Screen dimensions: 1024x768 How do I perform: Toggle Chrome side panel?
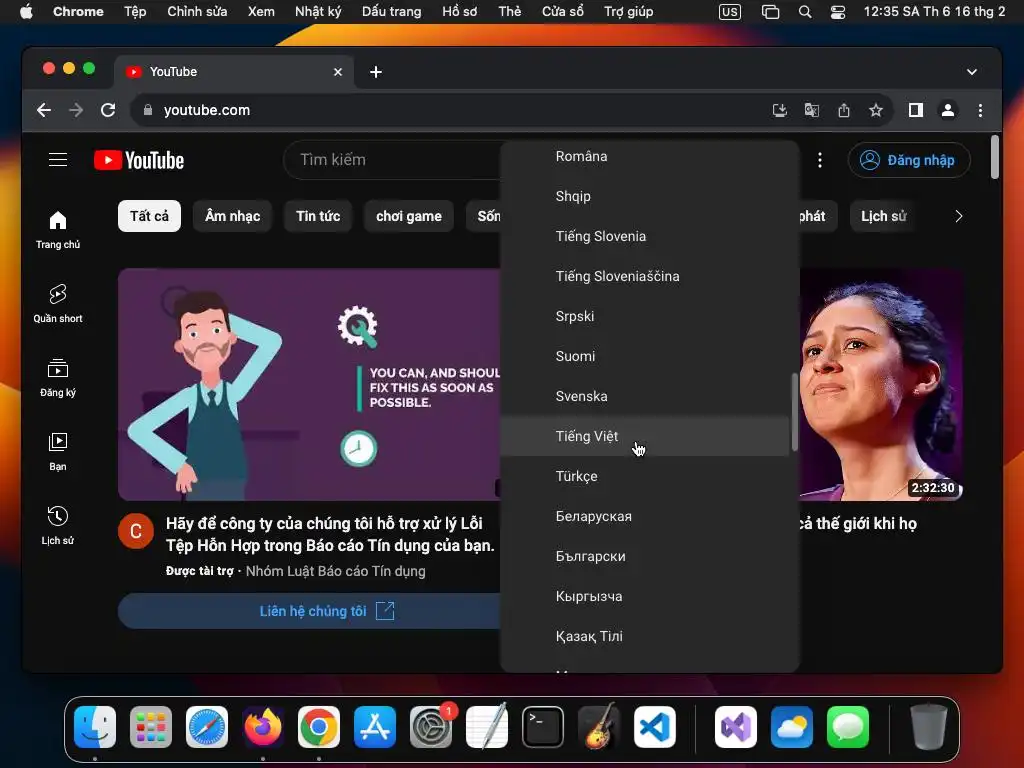point(916,110)
